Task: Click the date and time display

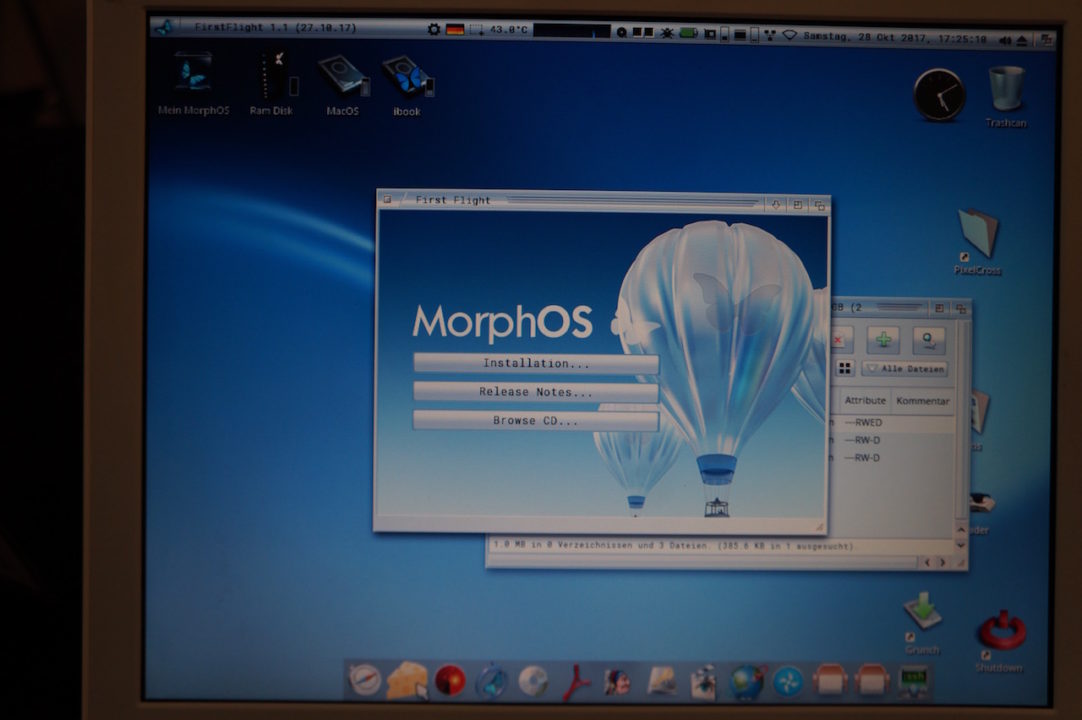Action: [894, 37]
